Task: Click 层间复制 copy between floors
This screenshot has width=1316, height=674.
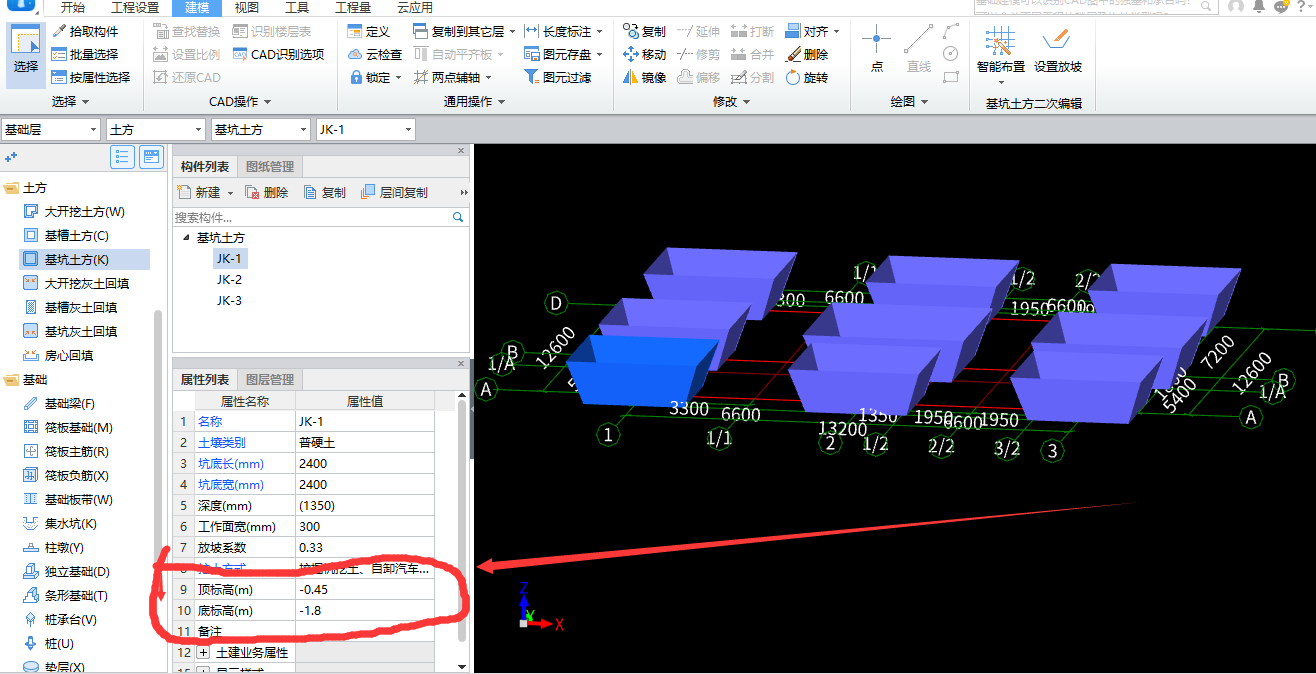Action: click(394, 192)
